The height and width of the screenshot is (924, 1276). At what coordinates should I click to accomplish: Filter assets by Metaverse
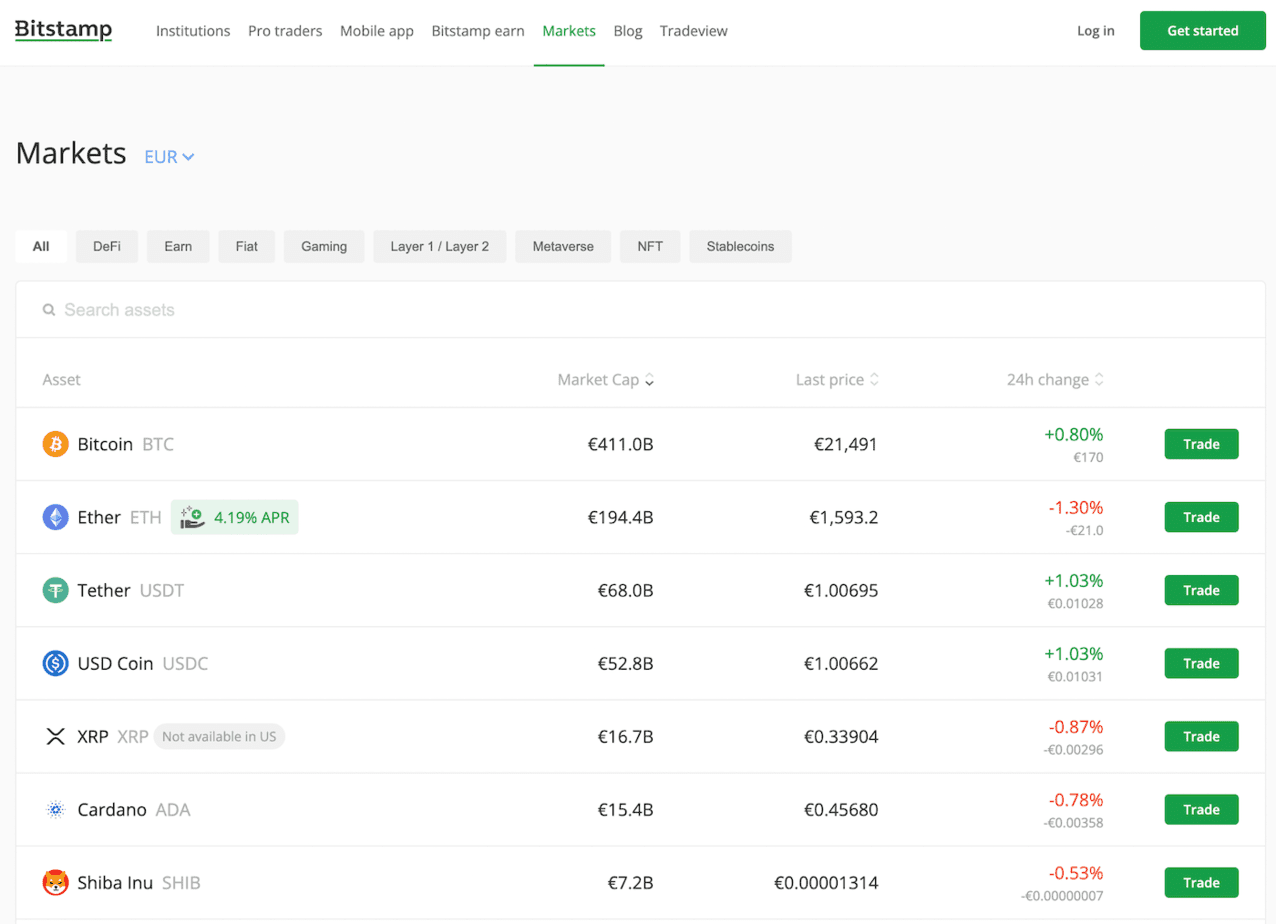pos(563,246)
